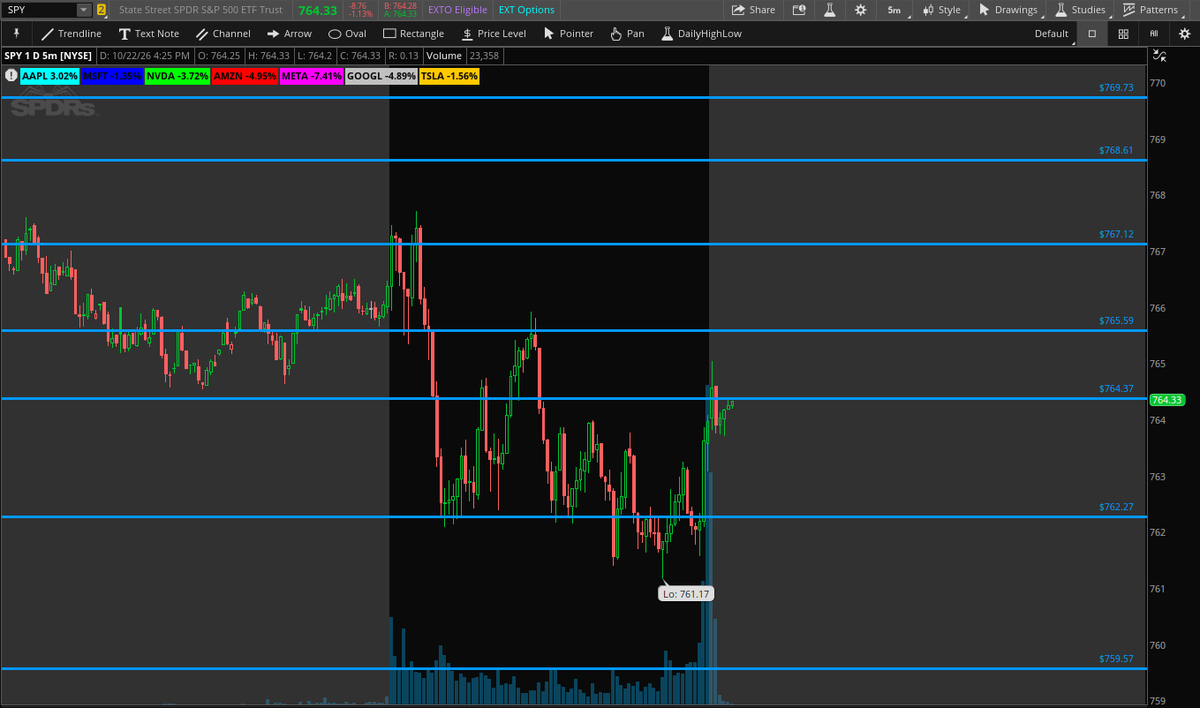Click the C: 764.33 close readout
This screenshot has height=708, width=1200.
point(359,56)
